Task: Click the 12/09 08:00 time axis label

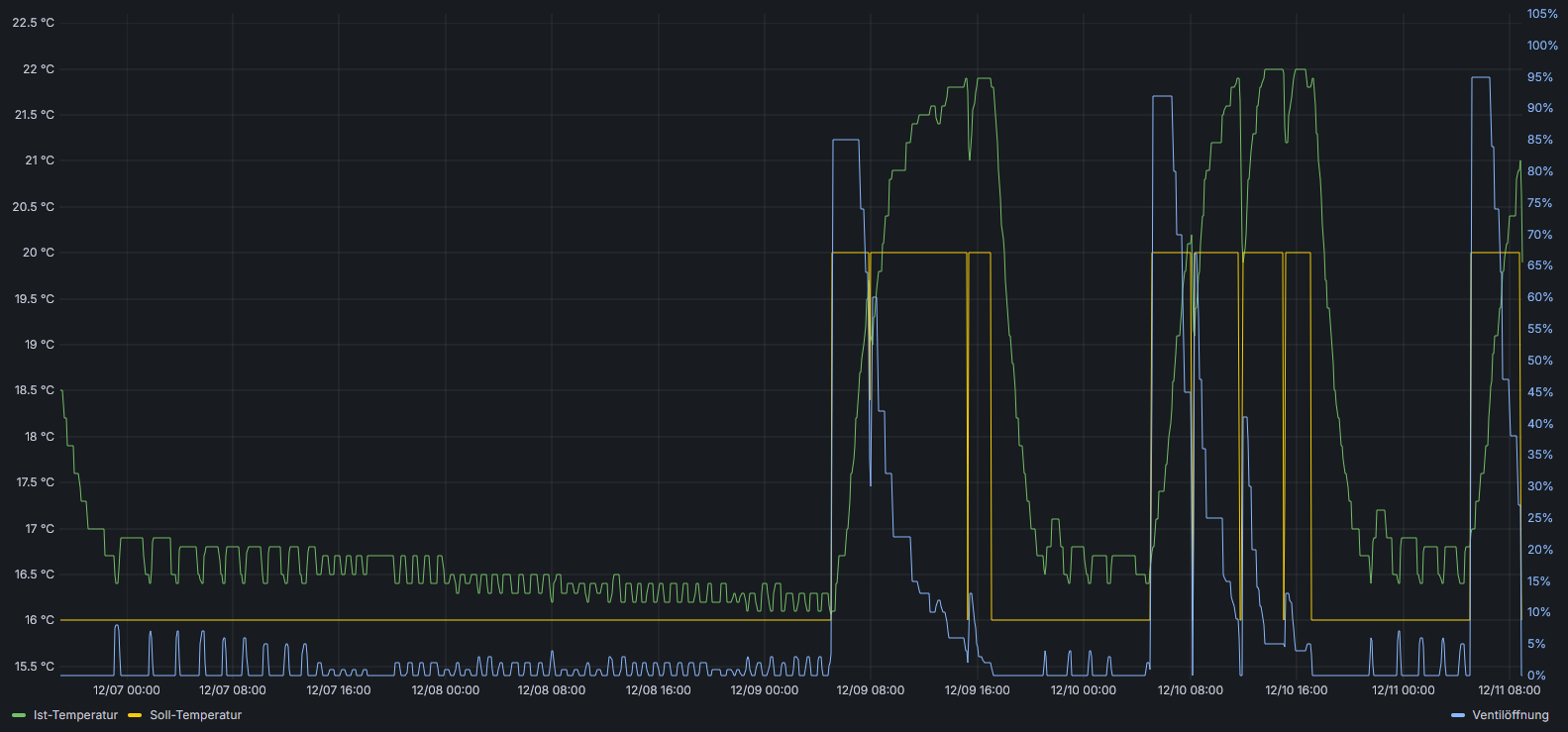Action: click(871, 690)
